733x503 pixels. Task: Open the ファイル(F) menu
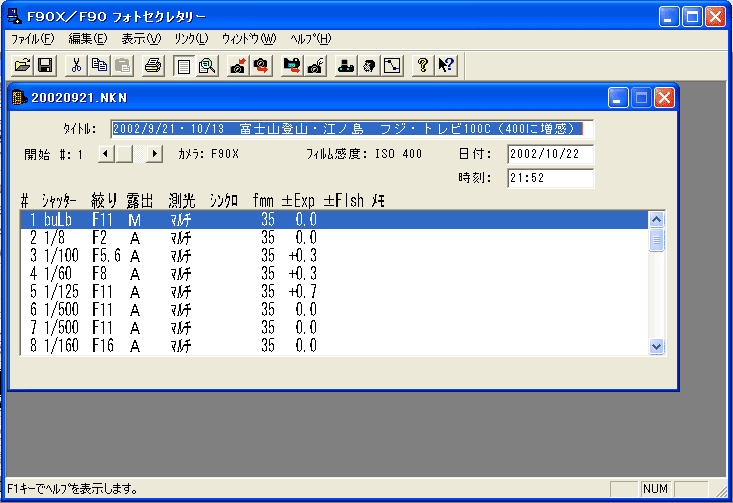[32, 39]
